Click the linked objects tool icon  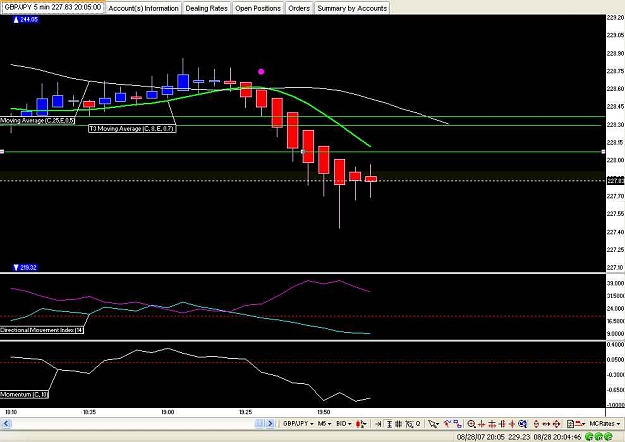pos(458,424)
